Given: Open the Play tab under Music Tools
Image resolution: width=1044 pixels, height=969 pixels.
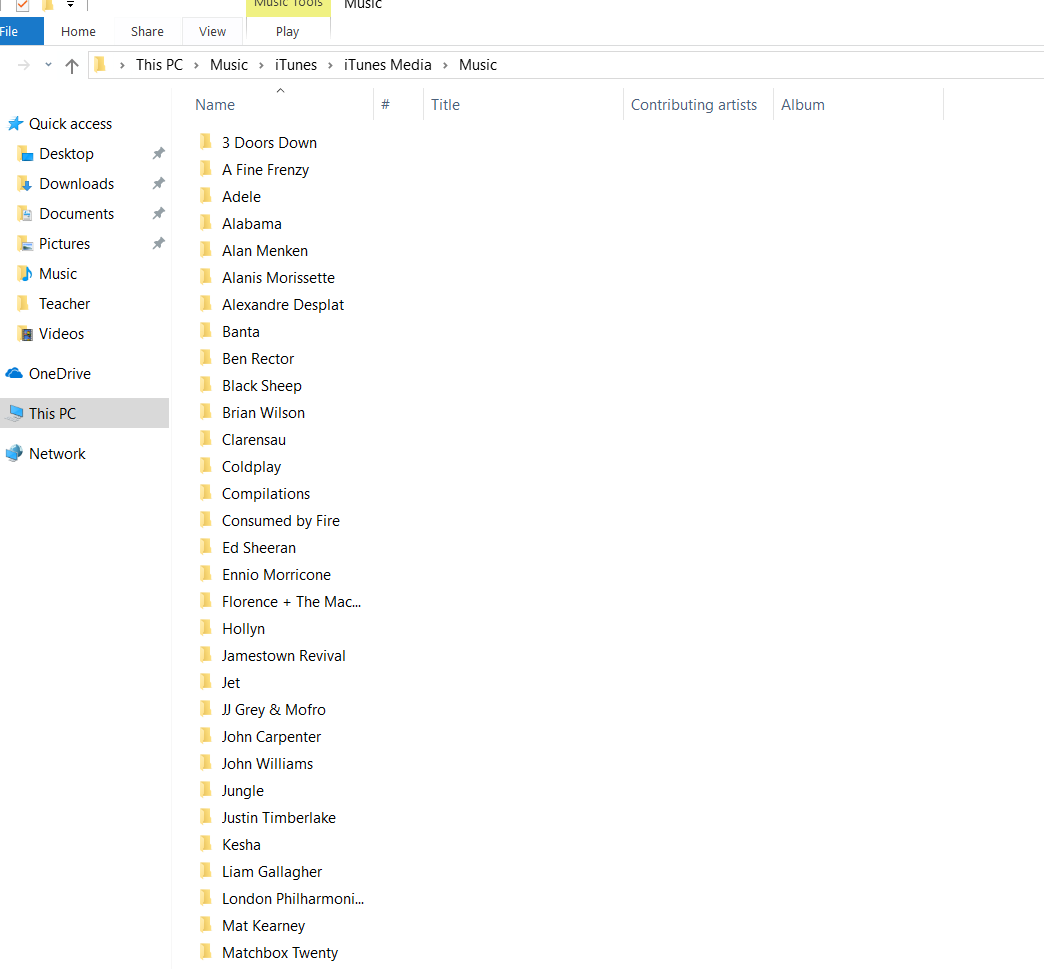Looking at the screenshot, I should pos(288,31).
